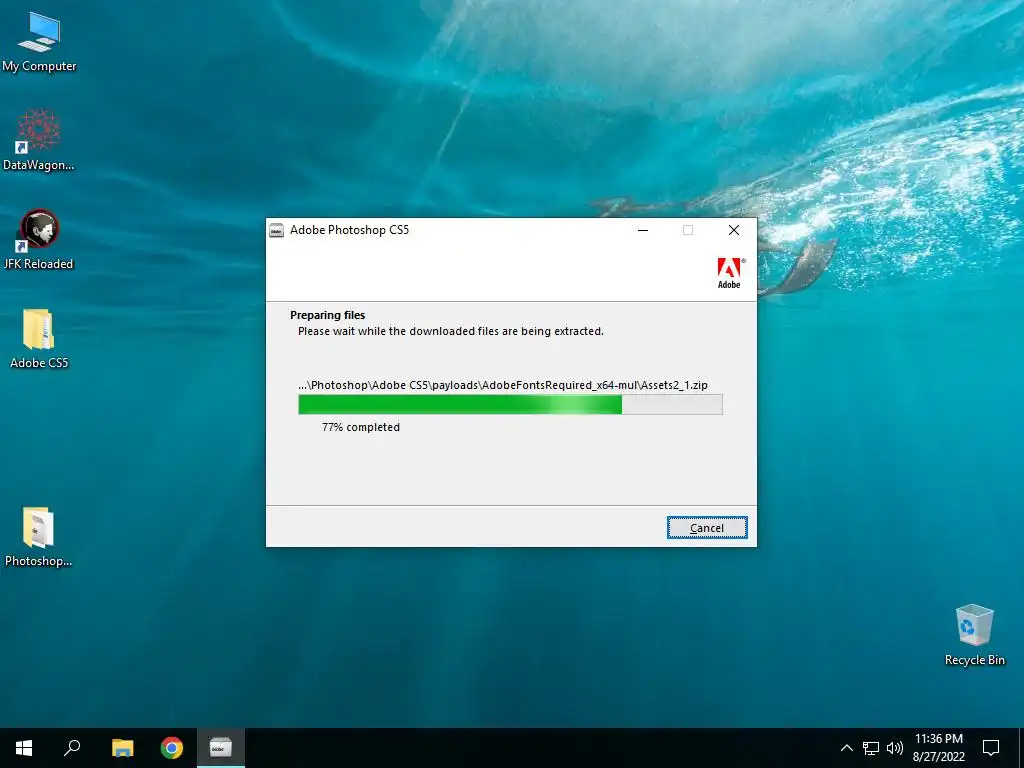The height and width of the screenshot is (768, 1024).
Task: Click the 'Adobe Photoshop CS5' title text
Action: (349, 230)
